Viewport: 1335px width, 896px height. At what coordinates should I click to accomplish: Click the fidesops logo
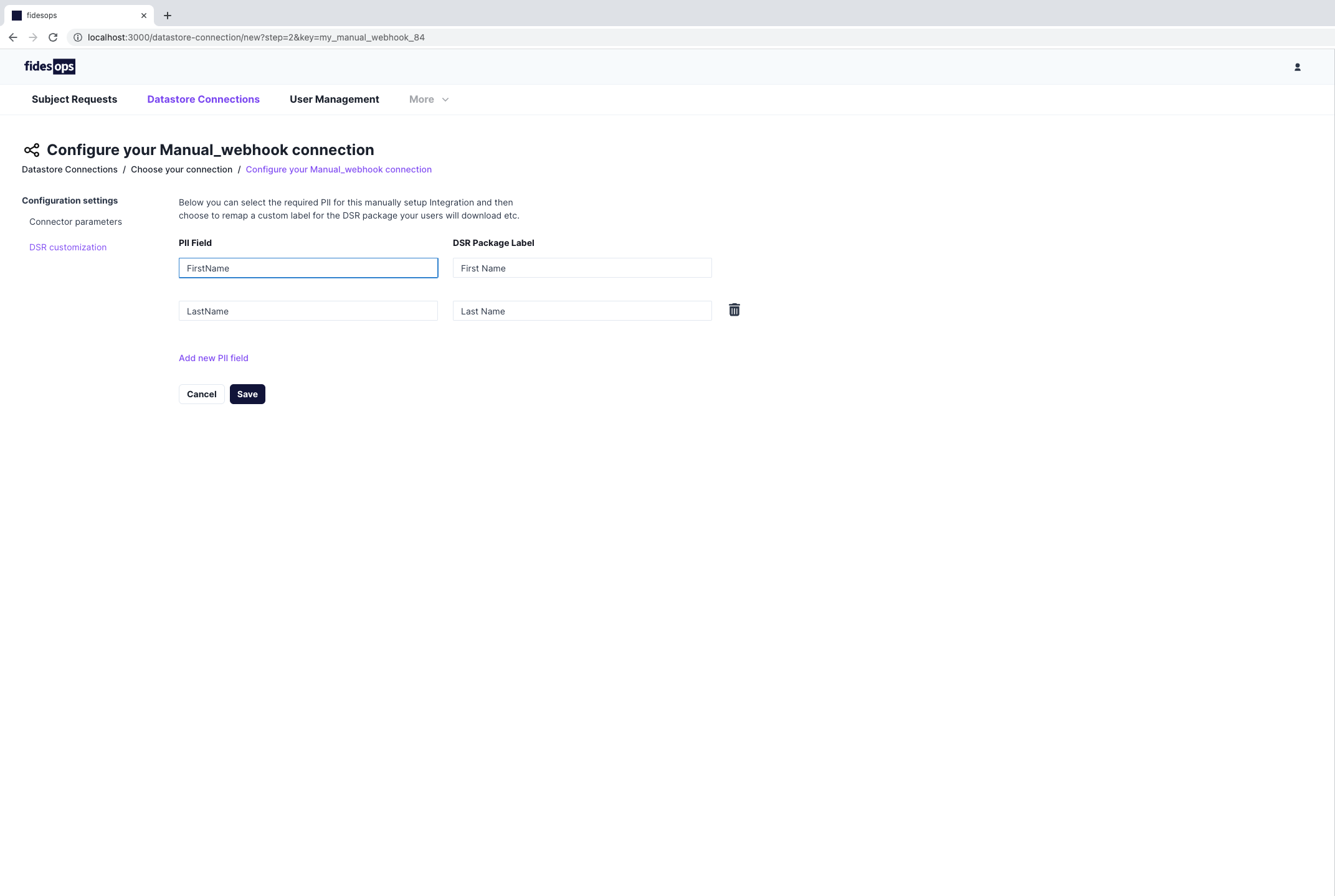tap(50, 67)
